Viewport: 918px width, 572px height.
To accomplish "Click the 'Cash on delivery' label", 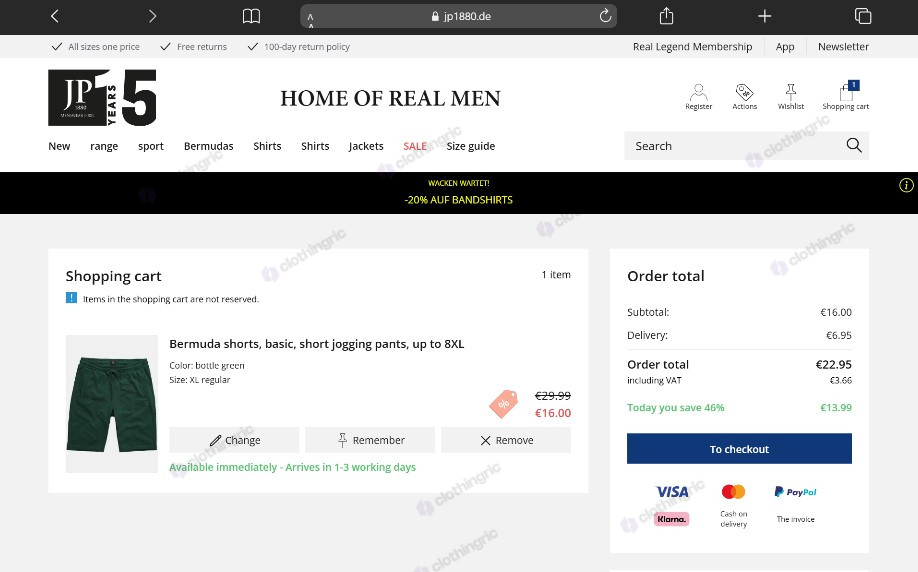I will click(x=733, y=519).
